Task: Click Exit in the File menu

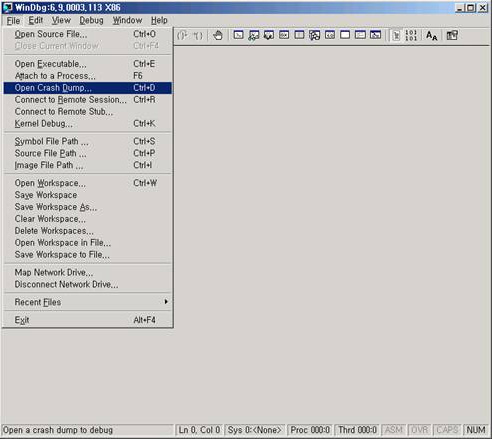Action: pyautogui.click(x=88, y=320)
